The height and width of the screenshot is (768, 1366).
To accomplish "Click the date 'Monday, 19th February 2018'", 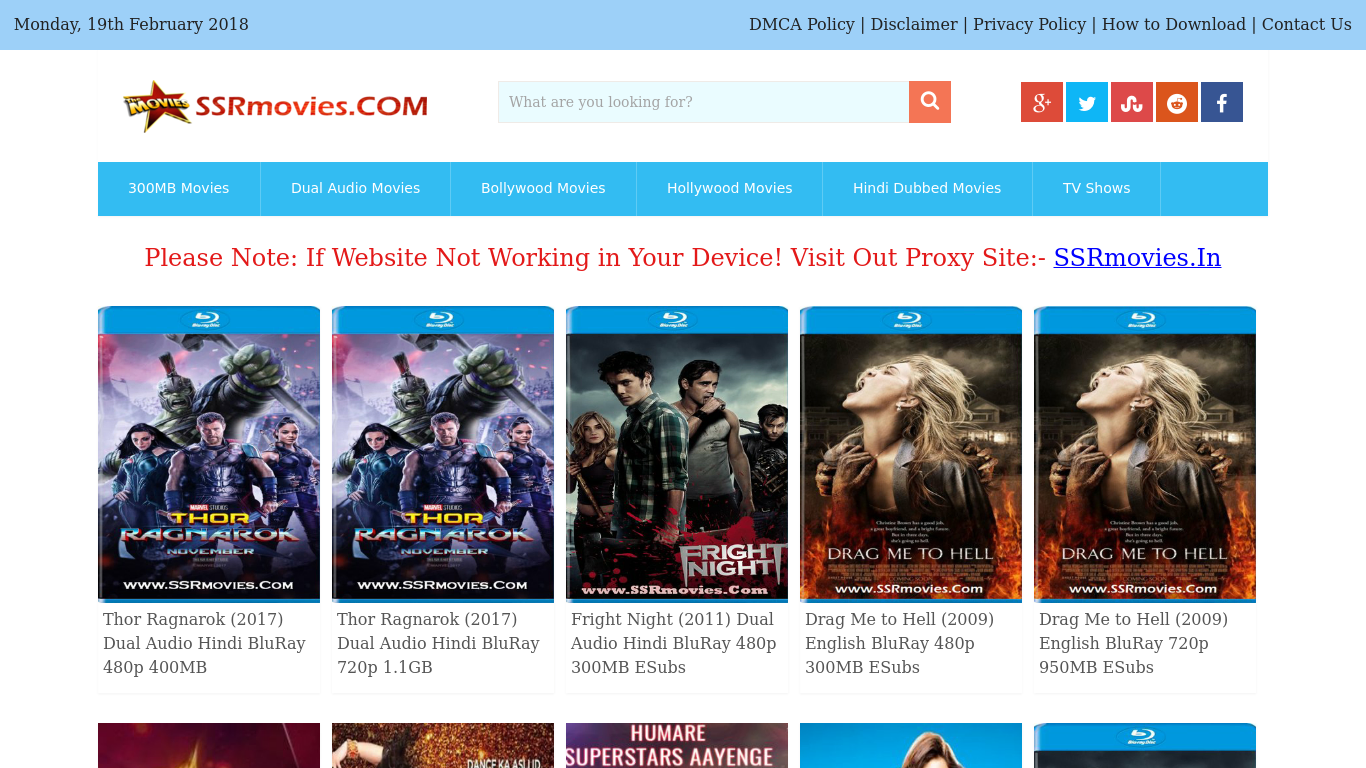I will pyautogui.click(x=131, y=24).
